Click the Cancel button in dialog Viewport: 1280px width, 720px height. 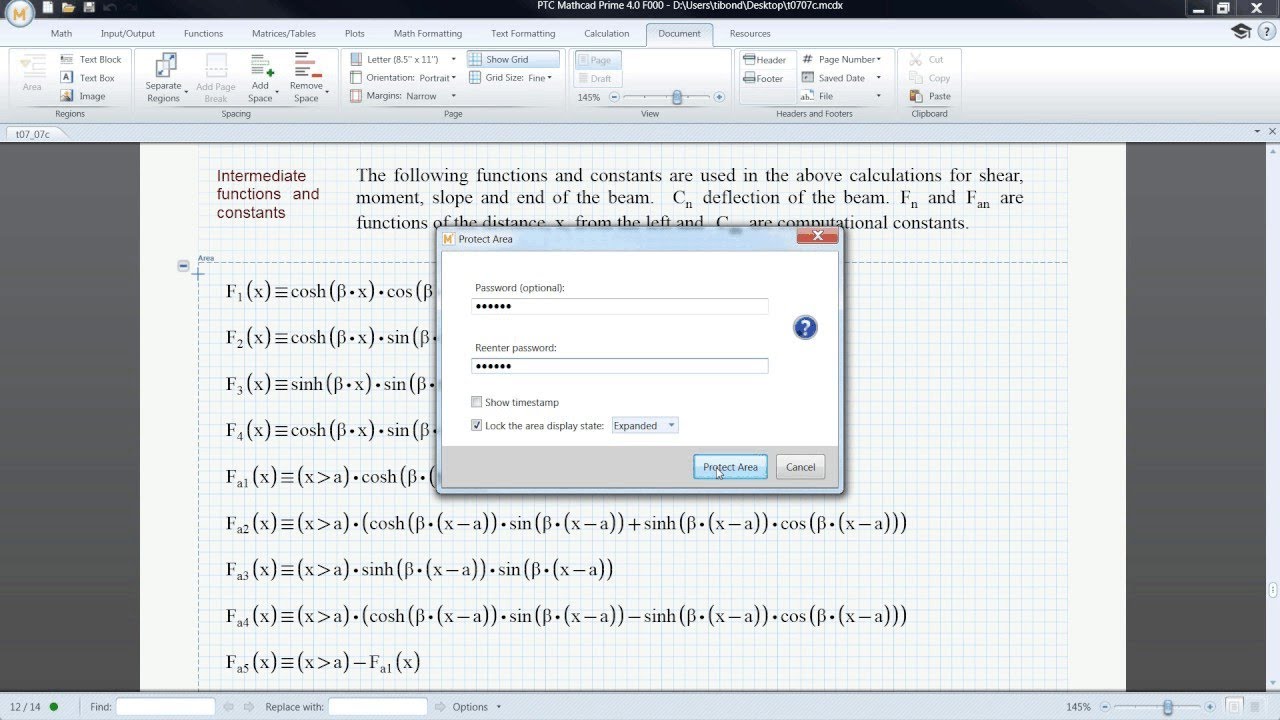800,467
